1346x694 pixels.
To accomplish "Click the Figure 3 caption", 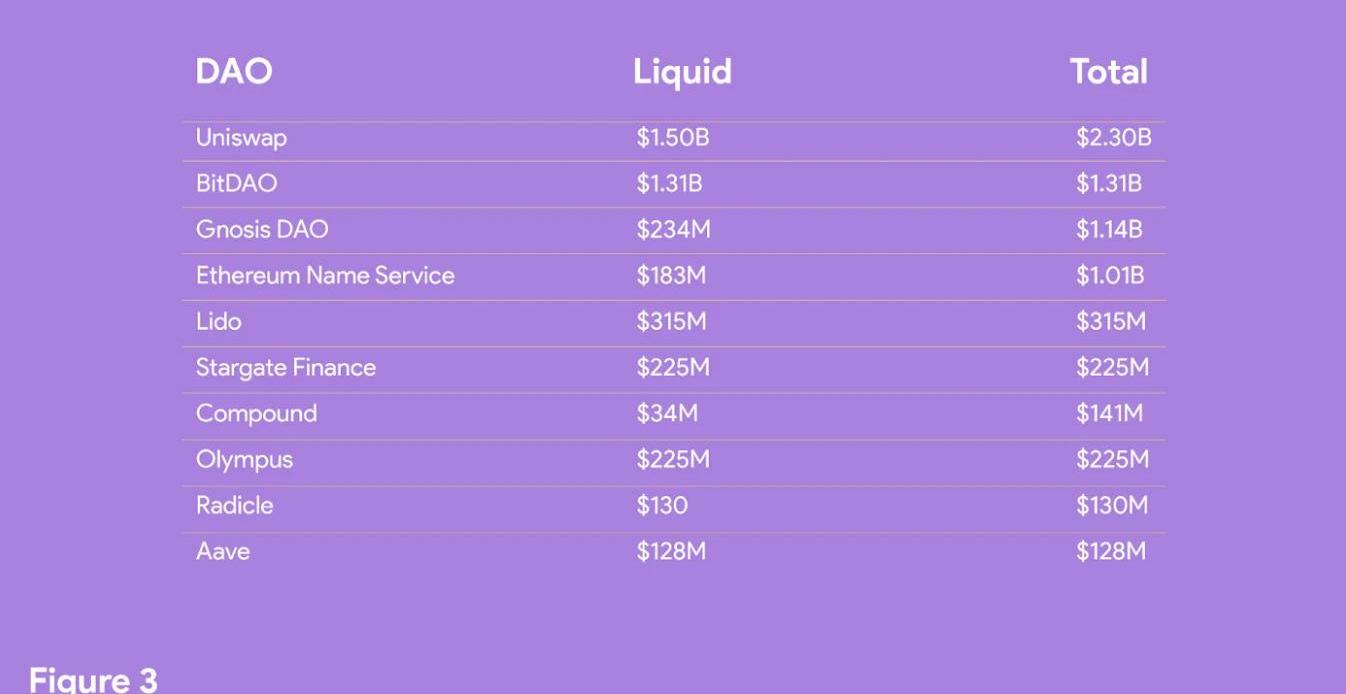I will pos(93,681).
